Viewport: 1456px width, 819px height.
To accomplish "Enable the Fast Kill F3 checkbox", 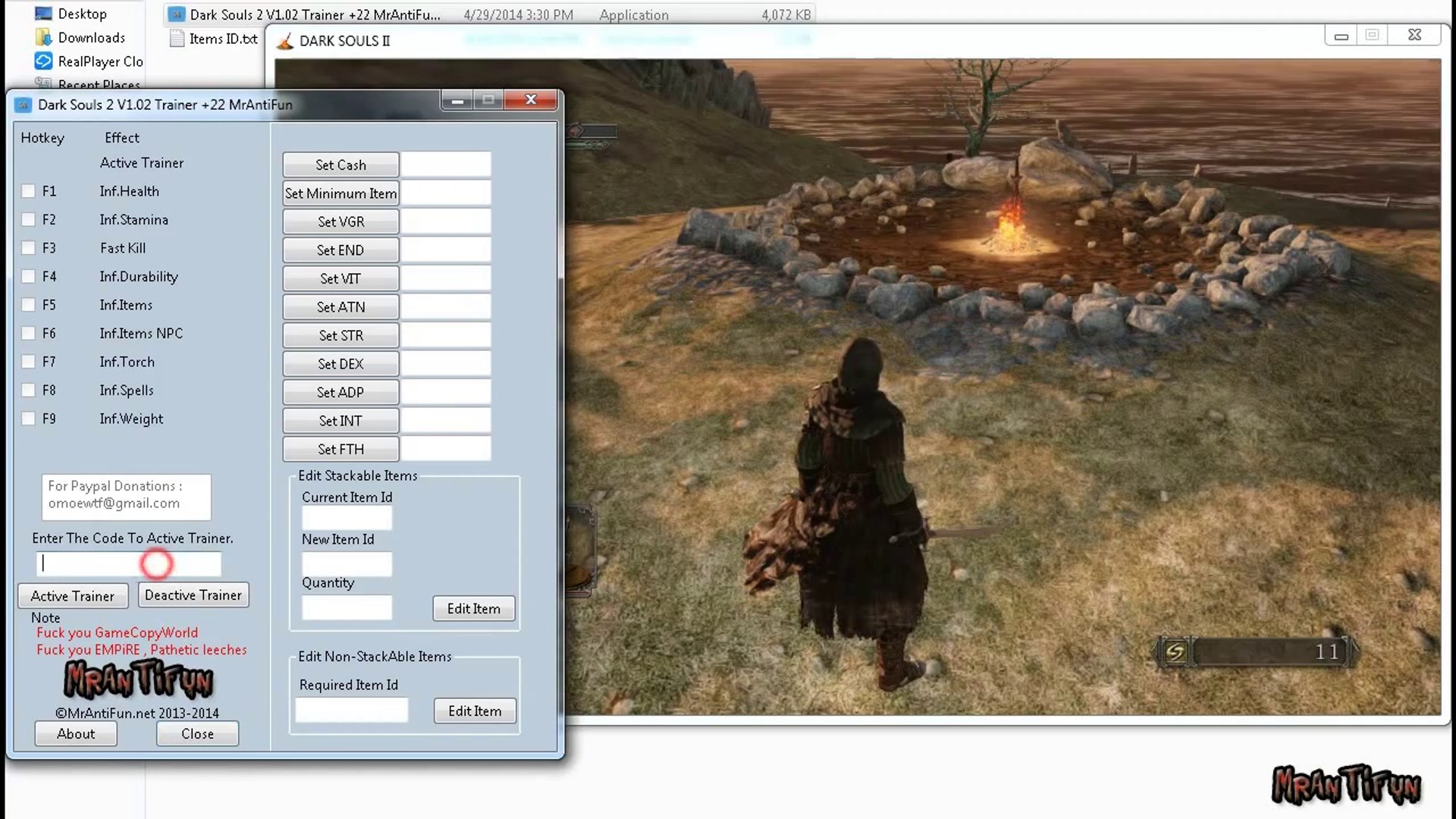I will pos(27,248).
